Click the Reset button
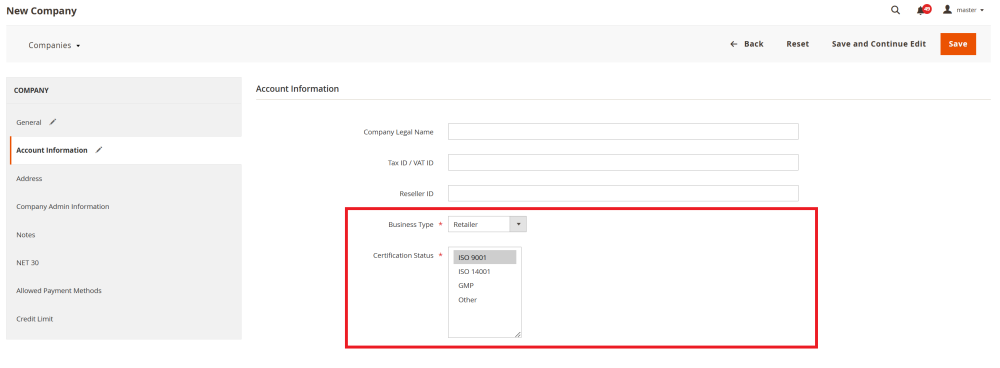 797,44
